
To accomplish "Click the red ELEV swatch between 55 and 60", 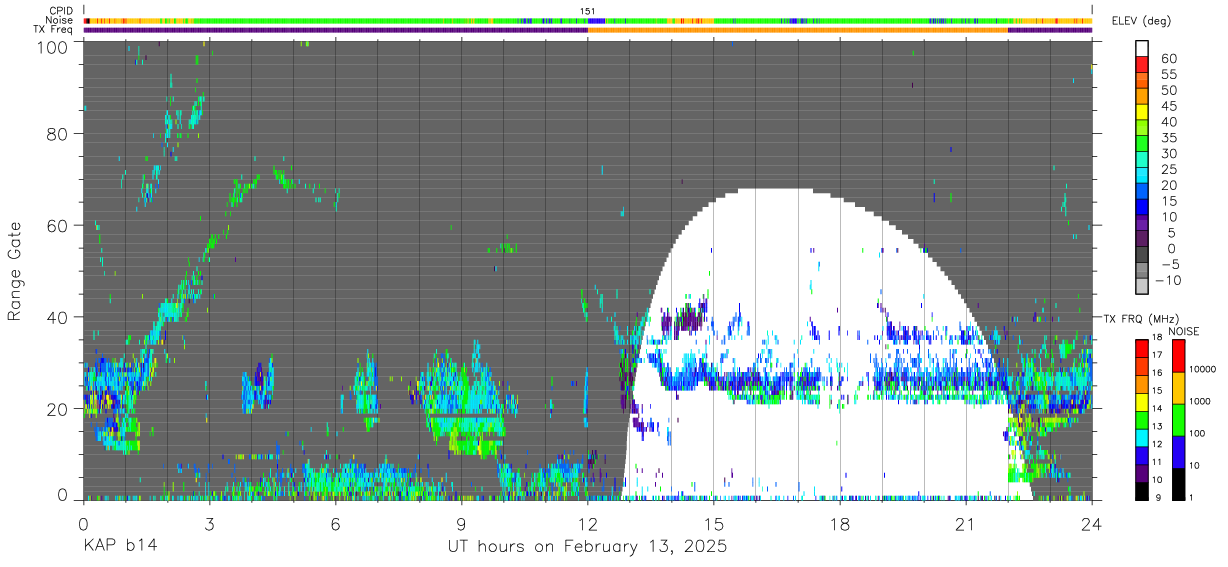I will (x=1142, y=65).
